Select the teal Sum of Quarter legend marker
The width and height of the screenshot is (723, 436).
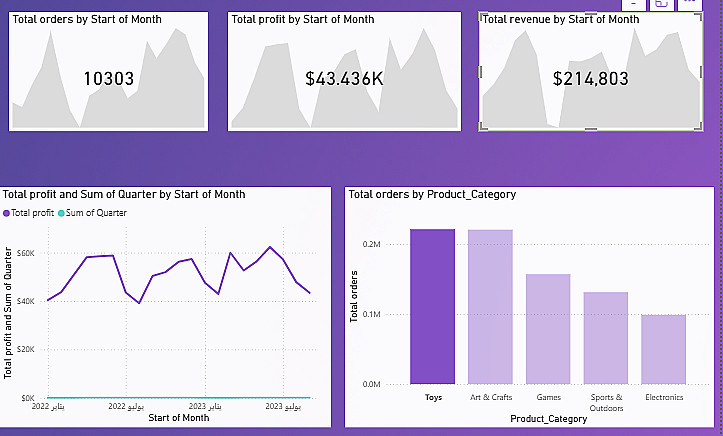(x=62, y=213)
